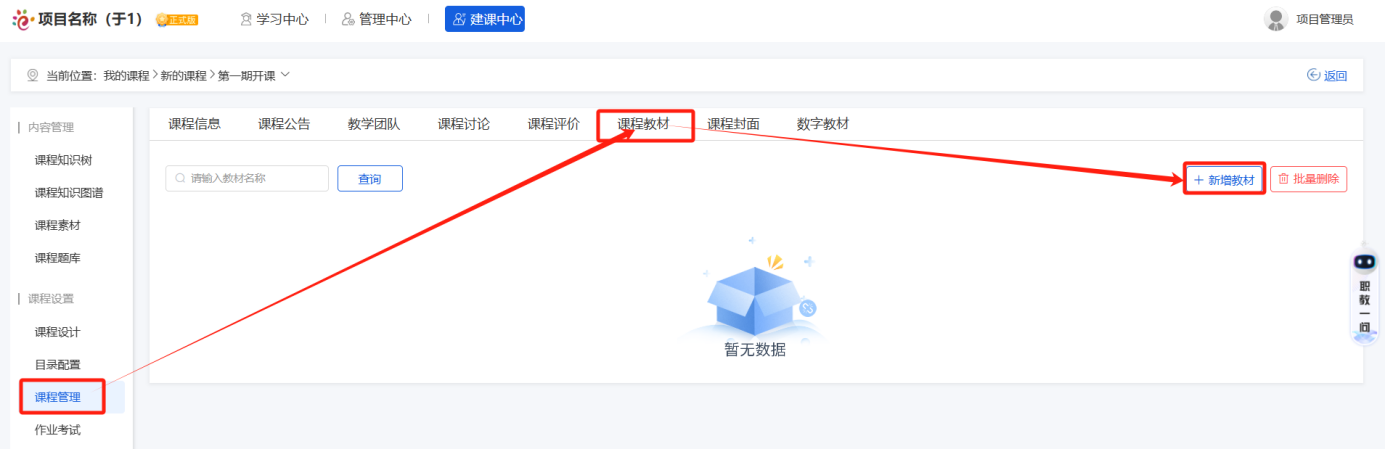Open 课程素材 in sidebar
The width and height of the screenshot is (1385, 449).
[57, 226]
